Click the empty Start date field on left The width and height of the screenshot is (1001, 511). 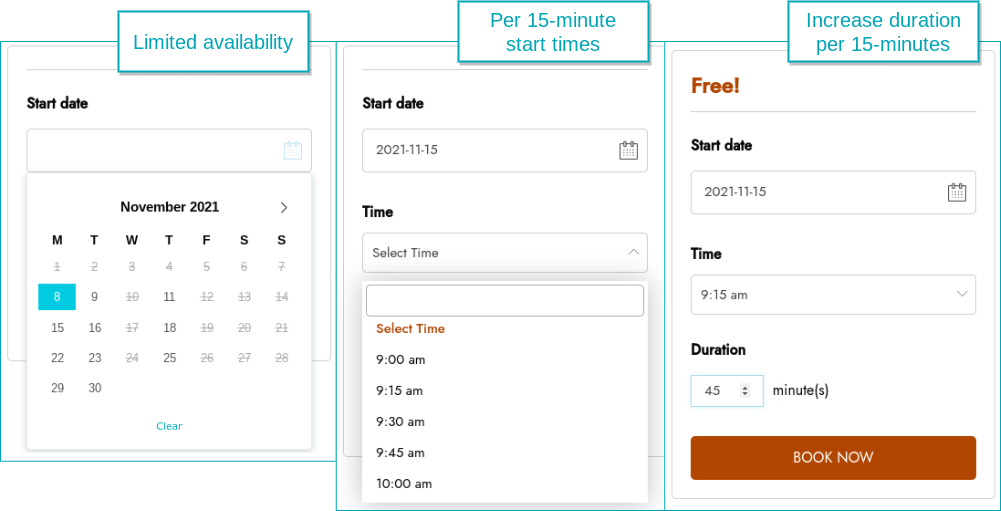tap(169, 150)
